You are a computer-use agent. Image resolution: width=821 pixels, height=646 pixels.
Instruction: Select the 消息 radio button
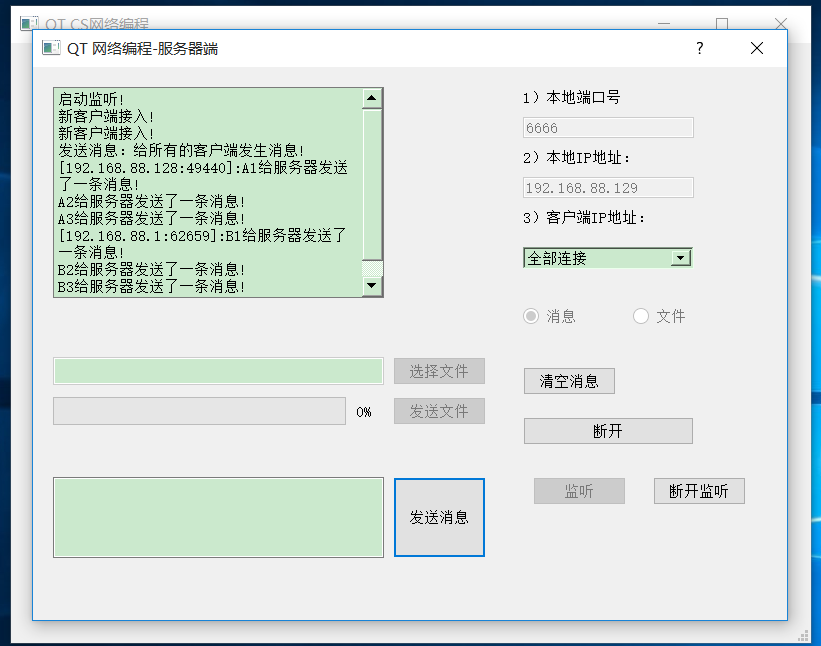click(530, 316)
